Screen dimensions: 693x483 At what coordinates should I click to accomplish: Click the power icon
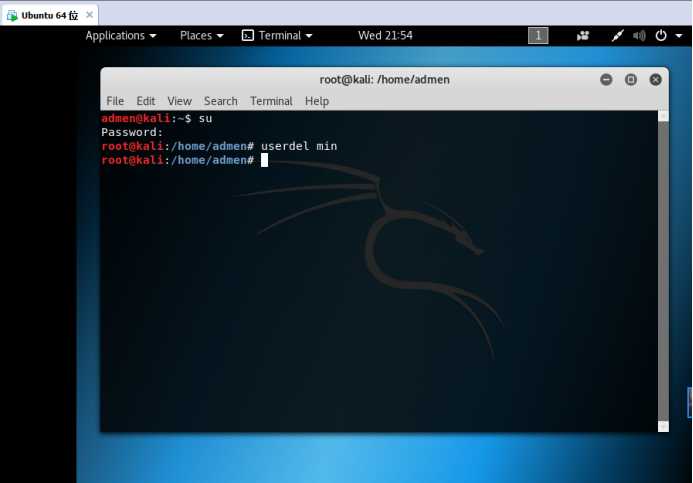pos(661,35)
